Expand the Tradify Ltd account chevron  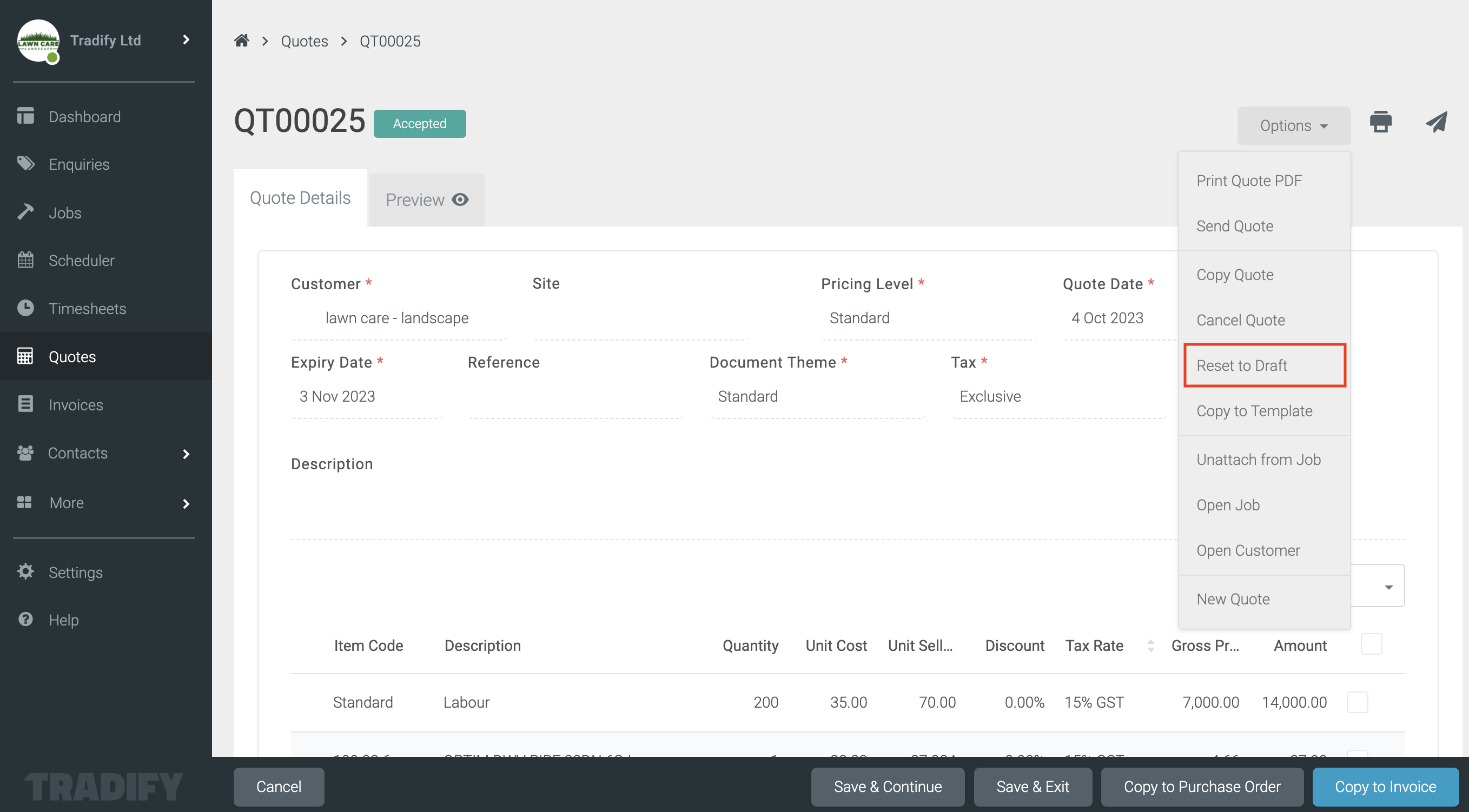(186, 39)
